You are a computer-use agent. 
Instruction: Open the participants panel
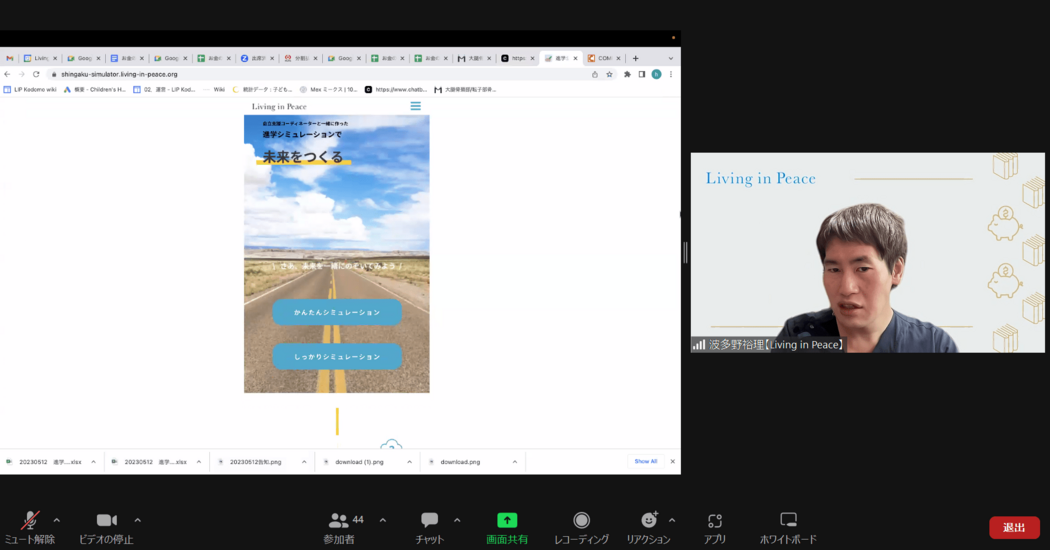coord(339,521)
